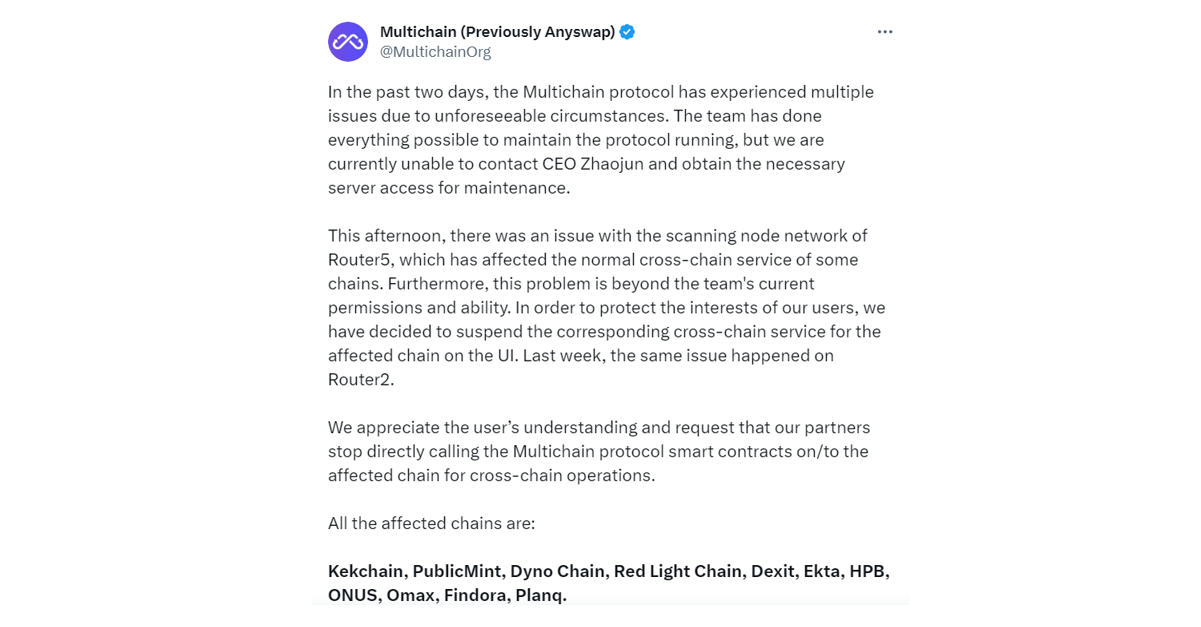1201x627 pixels.
Task: Click the paragraph starting "We appreciate the user's"
Action: tap(599, 452)
